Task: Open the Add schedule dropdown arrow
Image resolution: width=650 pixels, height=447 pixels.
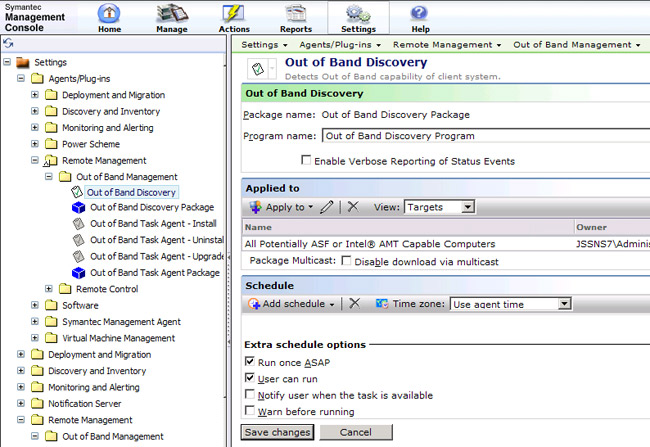Action: (x=332, y=304)
